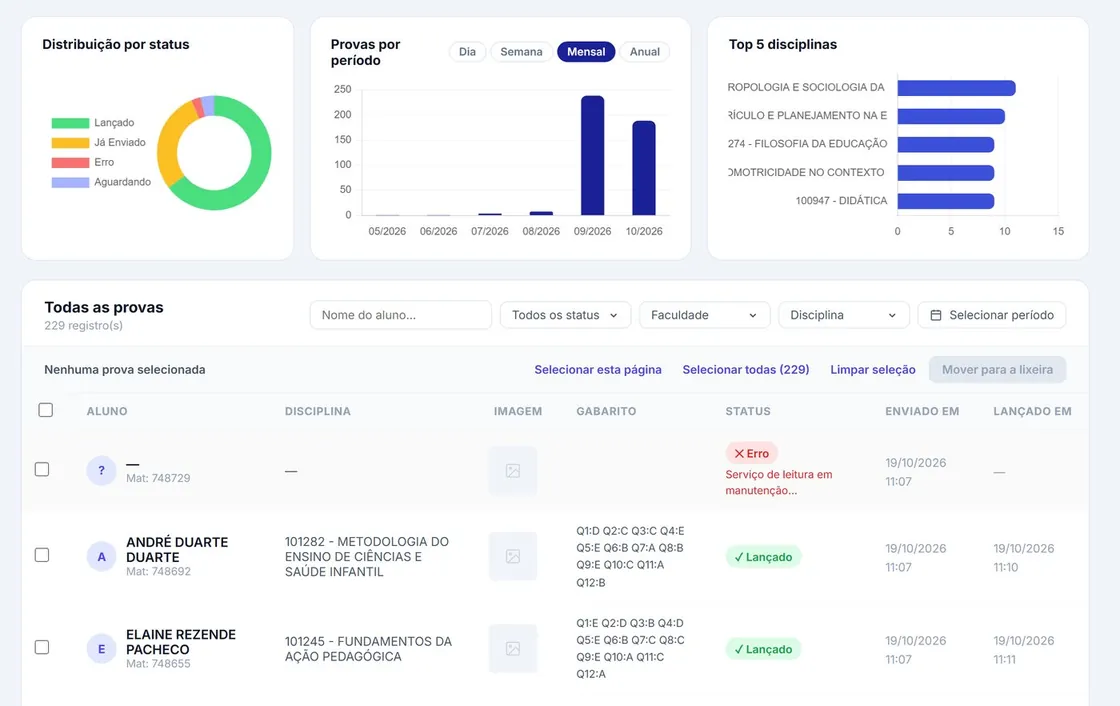This screenshot has height=706, width=1120.
Task: Click the 10/2026 bar in the monthly chart
Action: tap(644, 168)
